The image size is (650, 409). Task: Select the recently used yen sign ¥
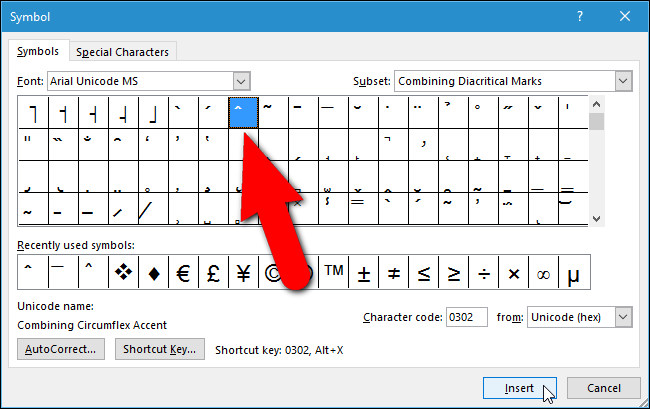pos(243,272)
